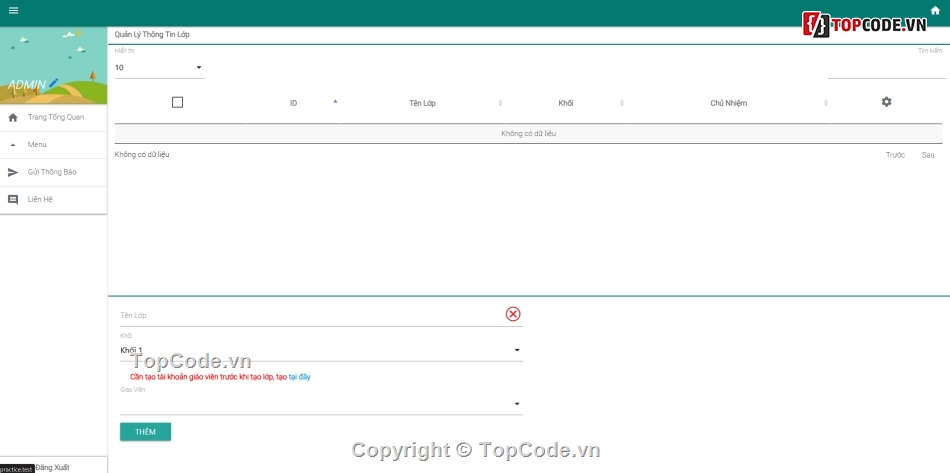Click the red X clear icon in Tên Lớp field
This screenshot has height=473, width=950.
[513, 314]
